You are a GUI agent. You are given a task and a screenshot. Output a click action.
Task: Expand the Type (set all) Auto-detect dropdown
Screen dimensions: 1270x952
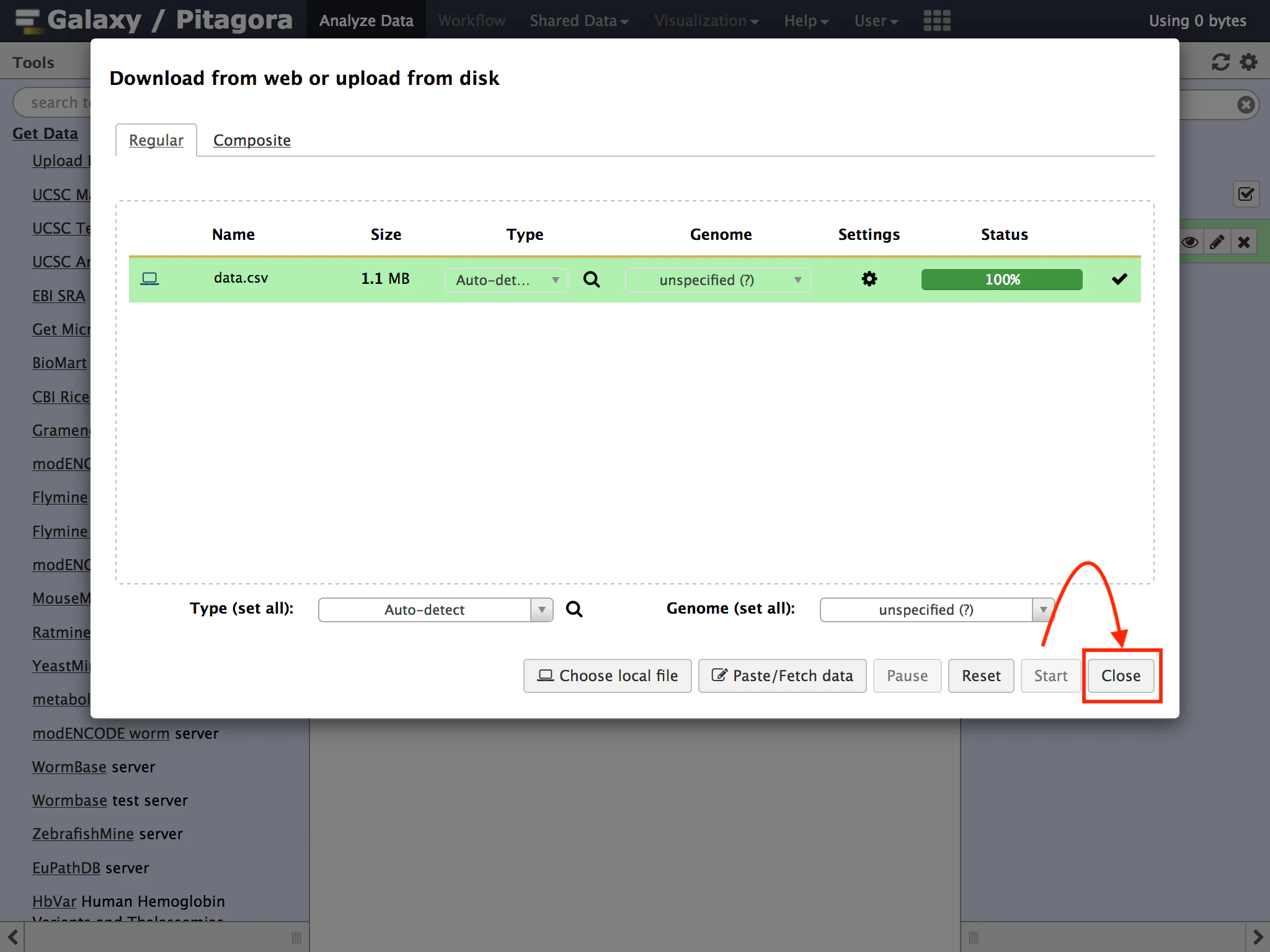435,610
